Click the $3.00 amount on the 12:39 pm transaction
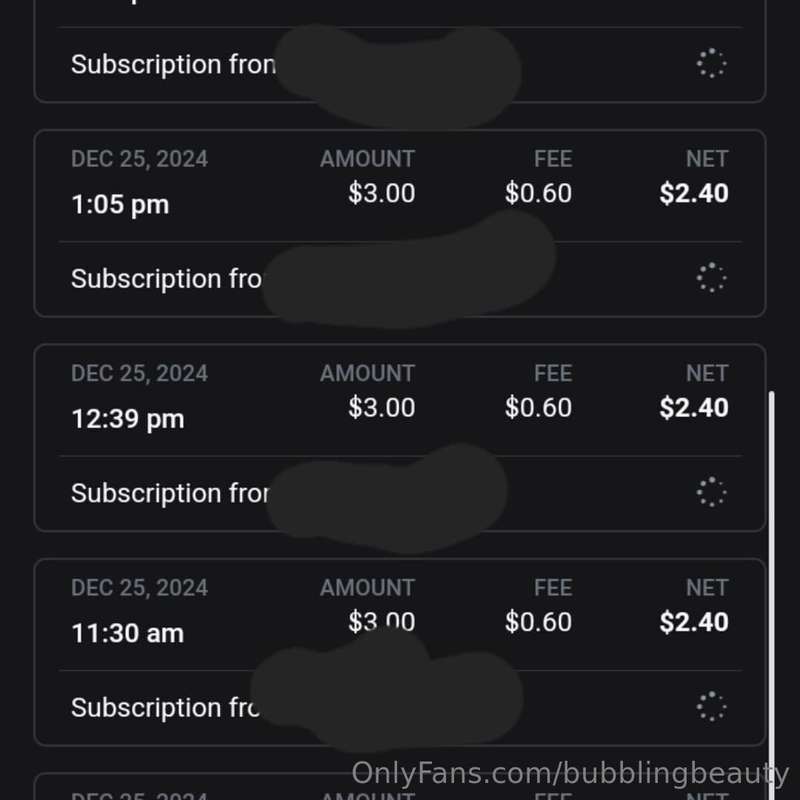Image resolution: width=800 pixels, height=800 pixels. 381,407
